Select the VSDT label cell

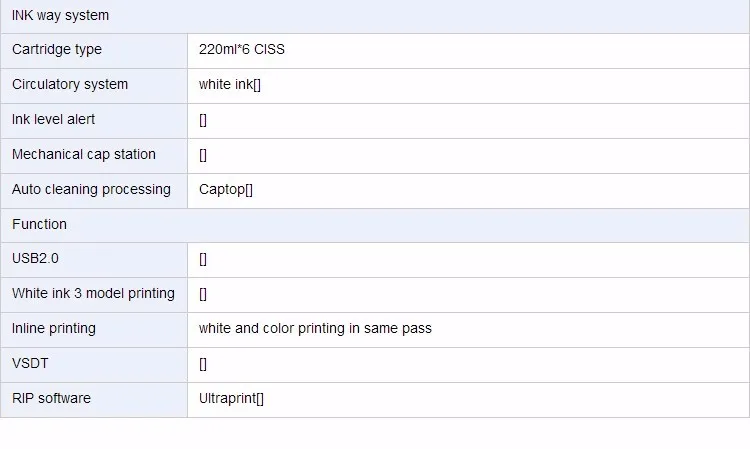(30, 364)
